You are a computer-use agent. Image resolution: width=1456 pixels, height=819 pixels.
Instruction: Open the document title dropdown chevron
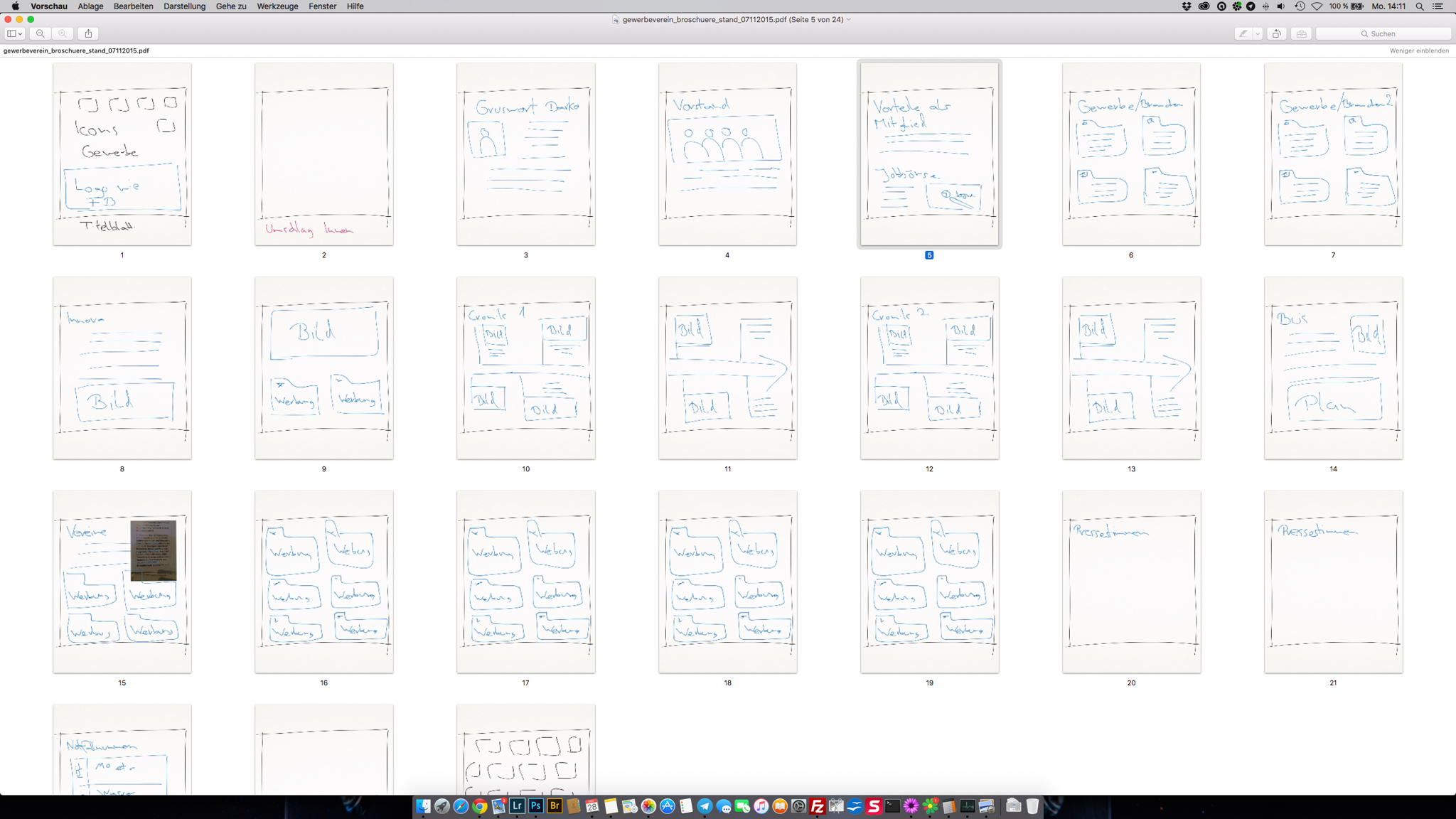pyautogui.click(x=849, y=19)
